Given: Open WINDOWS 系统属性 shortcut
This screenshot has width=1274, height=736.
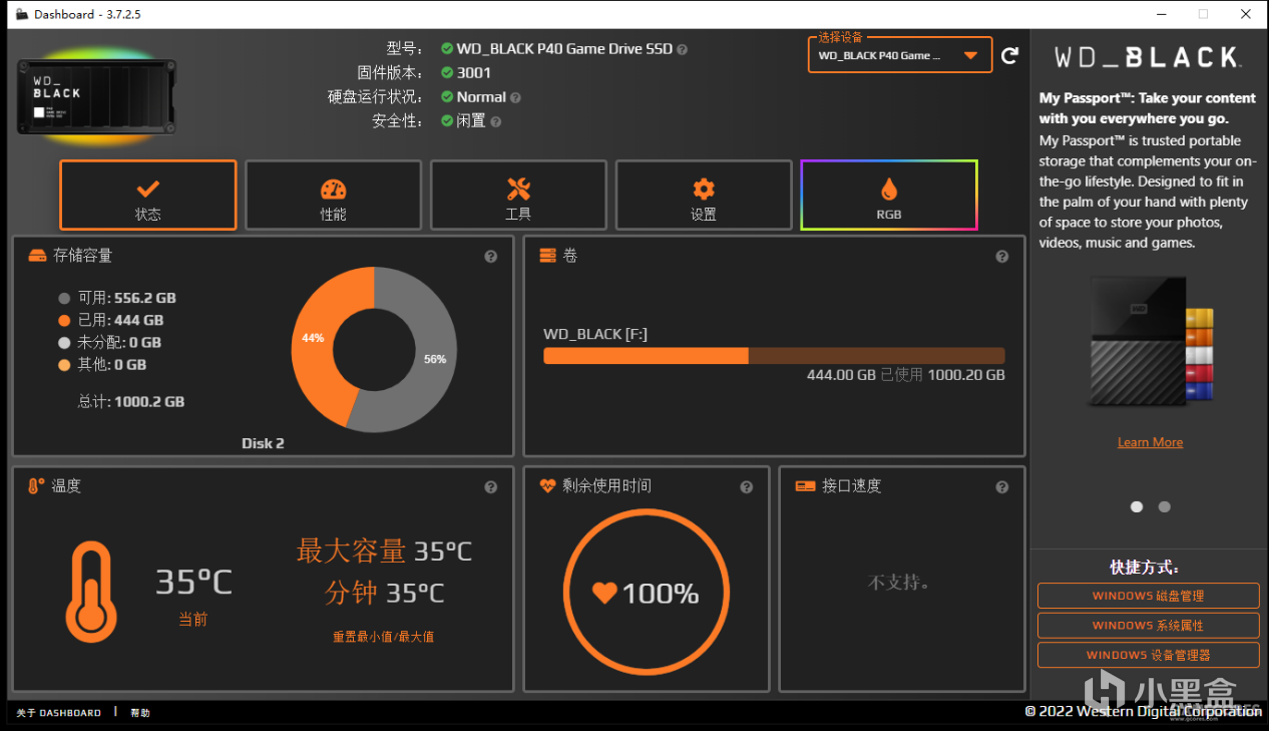Looking at the screenshot, I should pos(1148,626).
